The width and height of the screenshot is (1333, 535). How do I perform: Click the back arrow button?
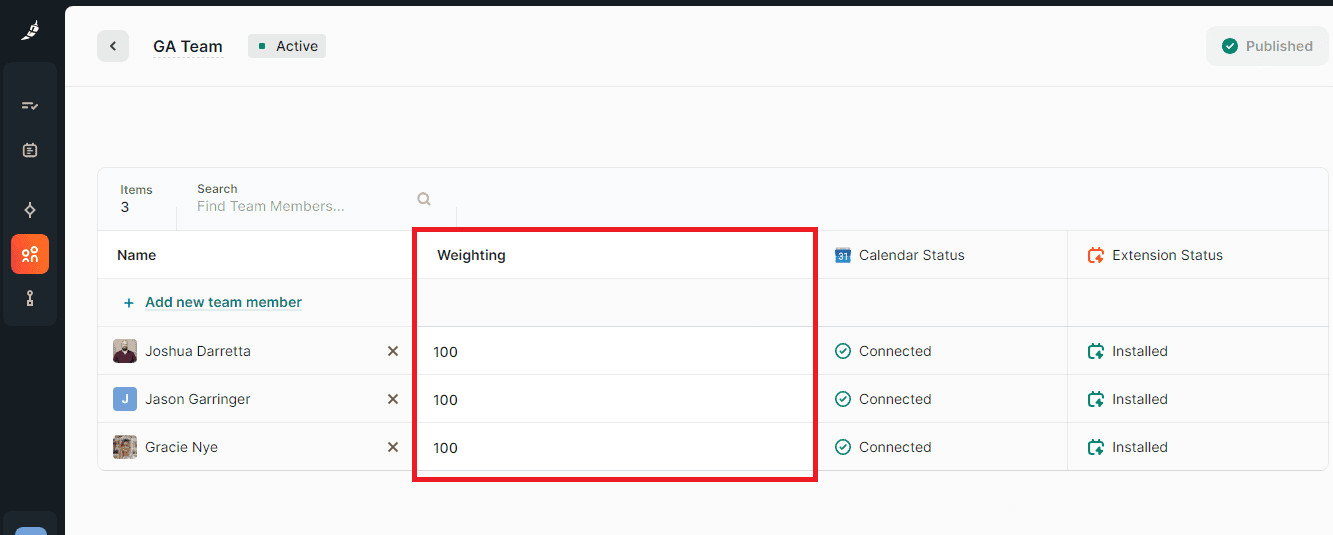point(113,46)
